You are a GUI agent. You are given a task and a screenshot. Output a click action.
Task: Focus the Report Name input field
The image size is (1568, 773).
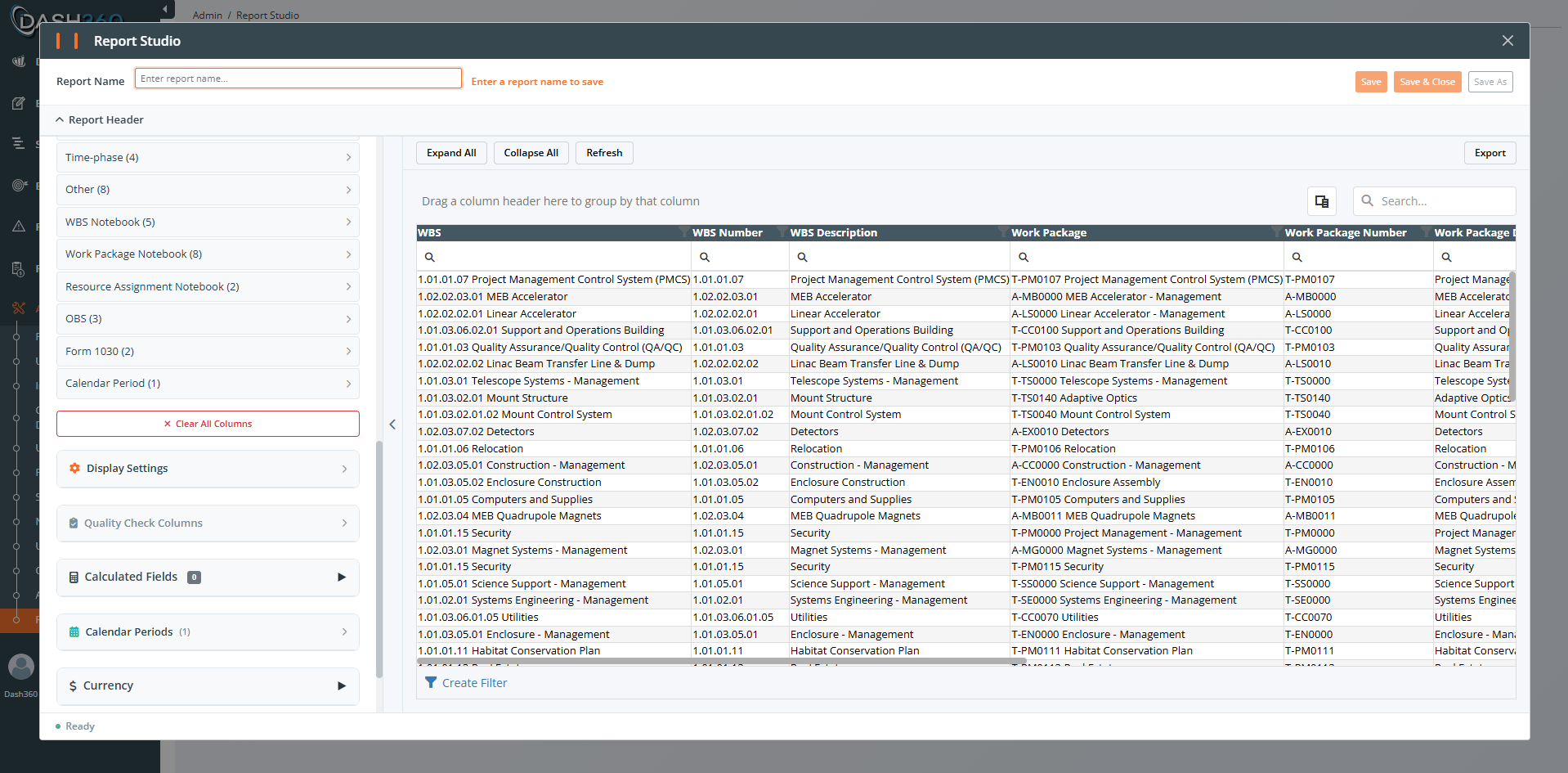click(x=298, y=79)
